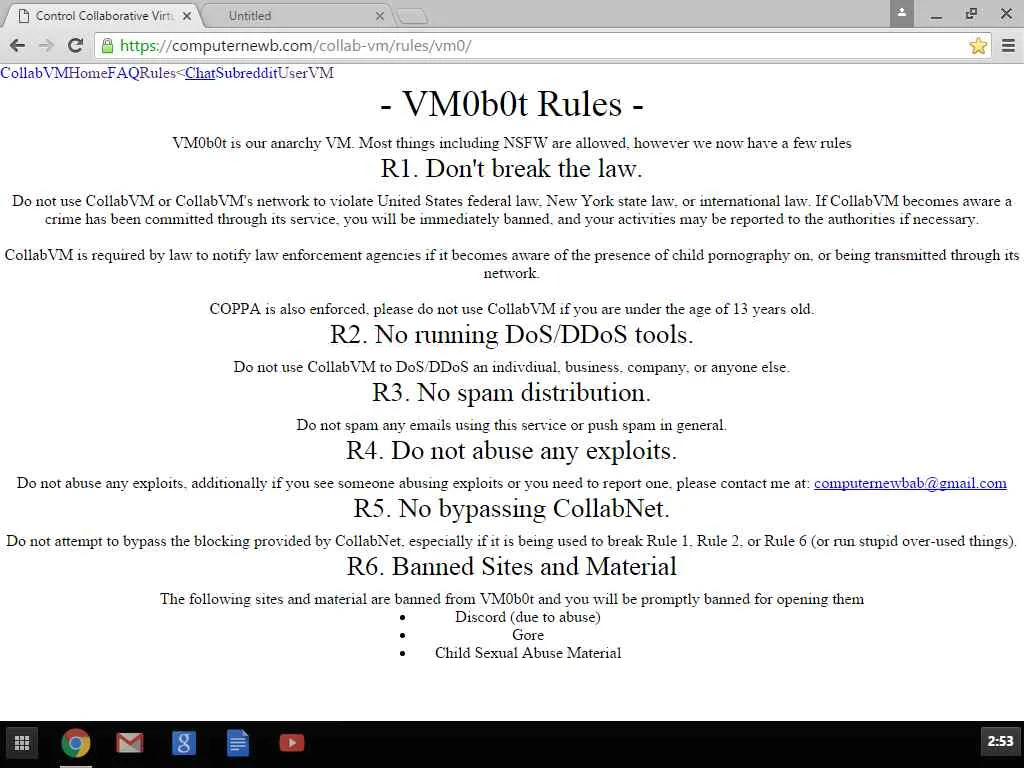Click the "R2. No running DoS/DDoS tools." heading
1024x768 pixels.
512,334
